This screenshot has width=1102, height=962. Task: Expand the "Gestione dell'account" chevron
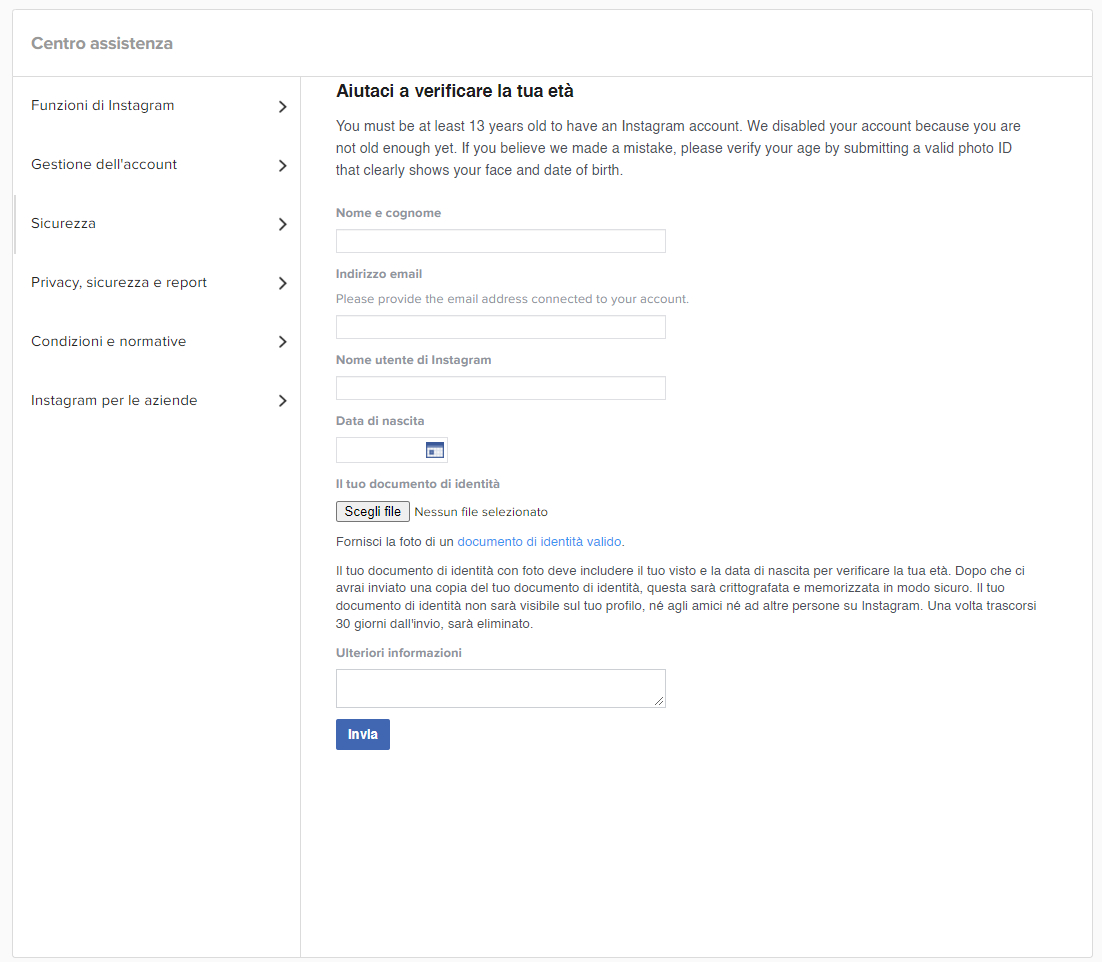coord(283,165)
